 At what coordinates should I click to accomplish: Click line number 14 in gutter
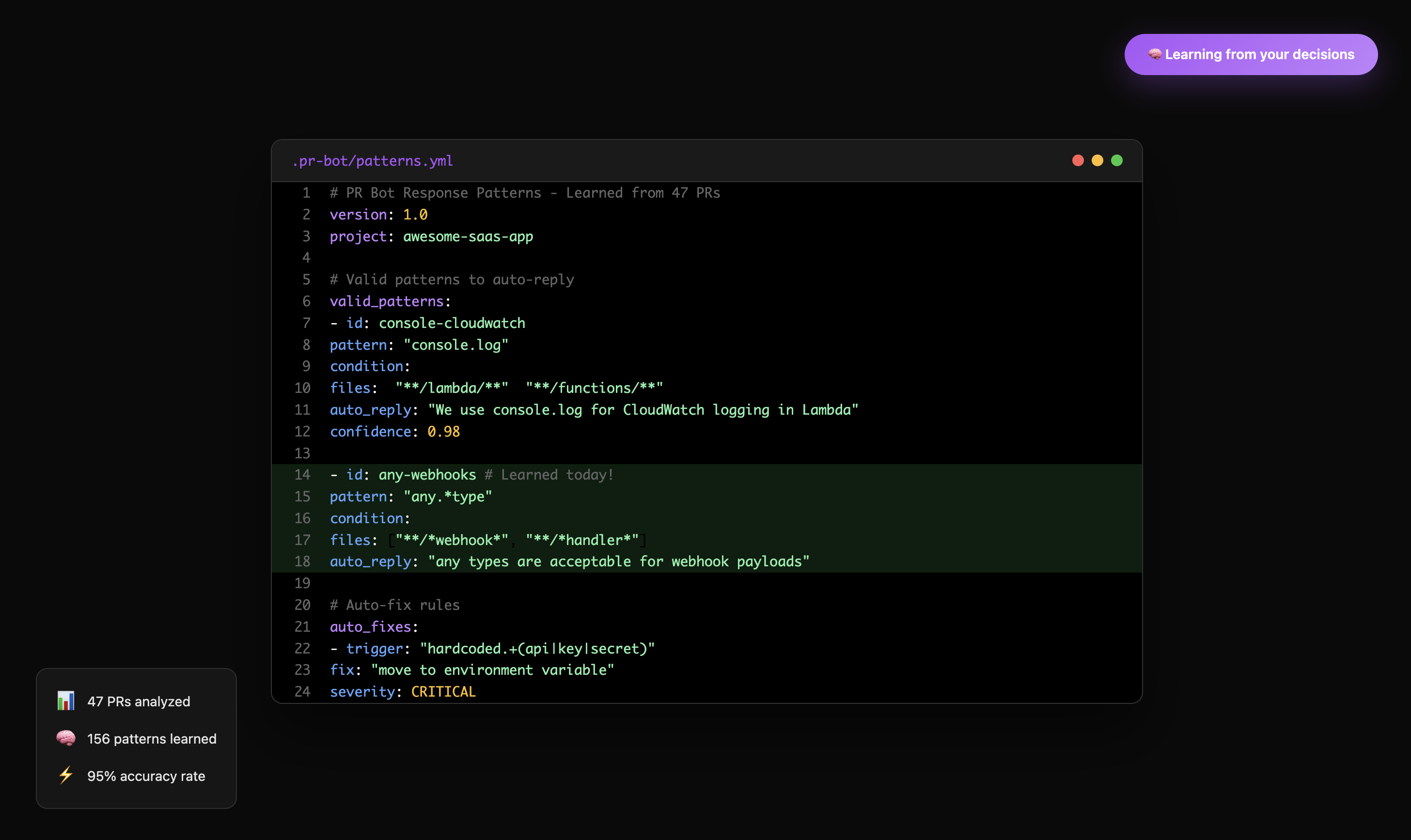click(x=302, y=475)
